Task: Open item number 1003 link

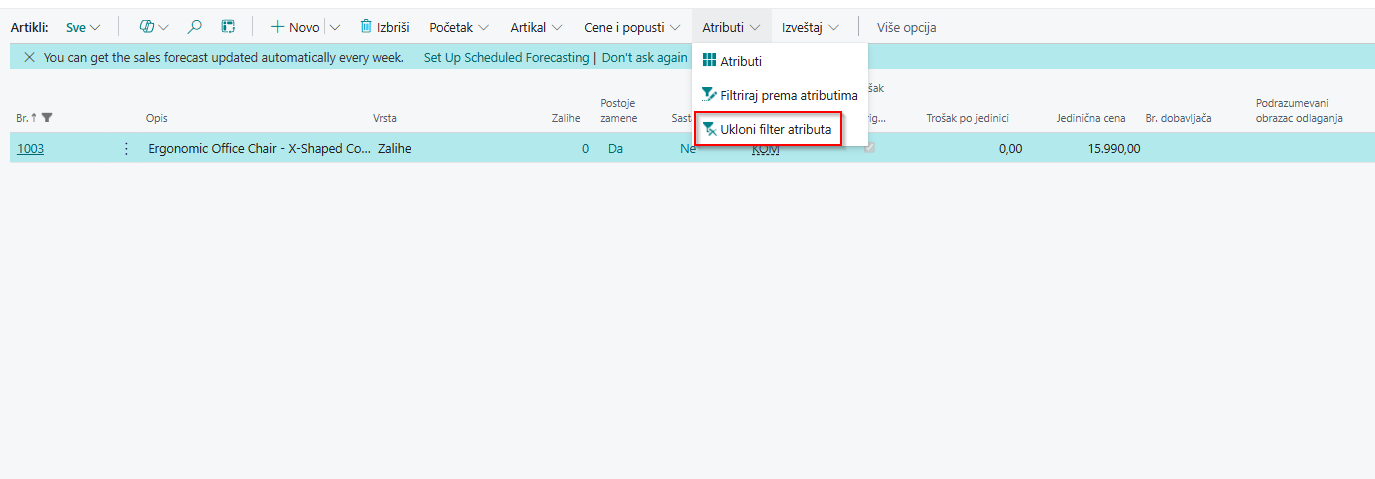Action: coord(30,149)
